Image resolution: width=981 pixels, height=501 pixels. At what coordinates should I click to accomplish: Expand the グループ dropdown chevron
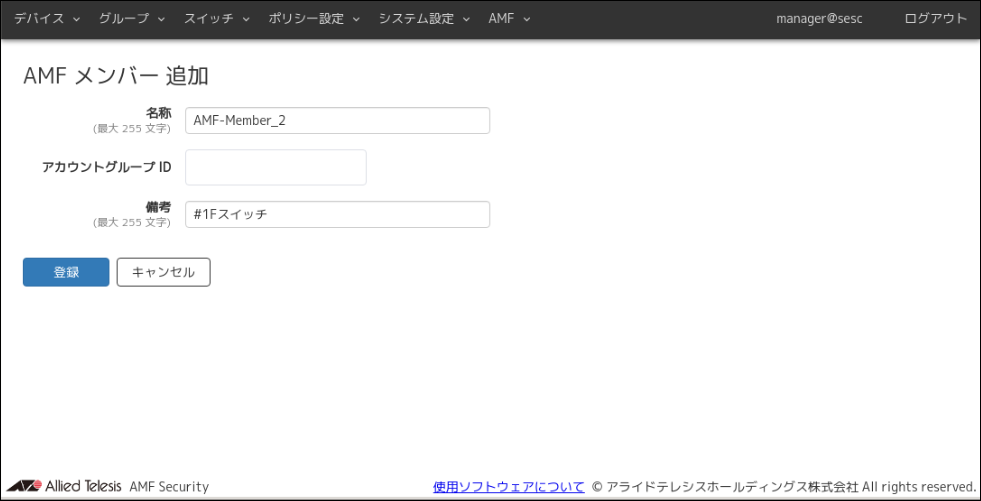pyautogui.click(x=161, y=19)
